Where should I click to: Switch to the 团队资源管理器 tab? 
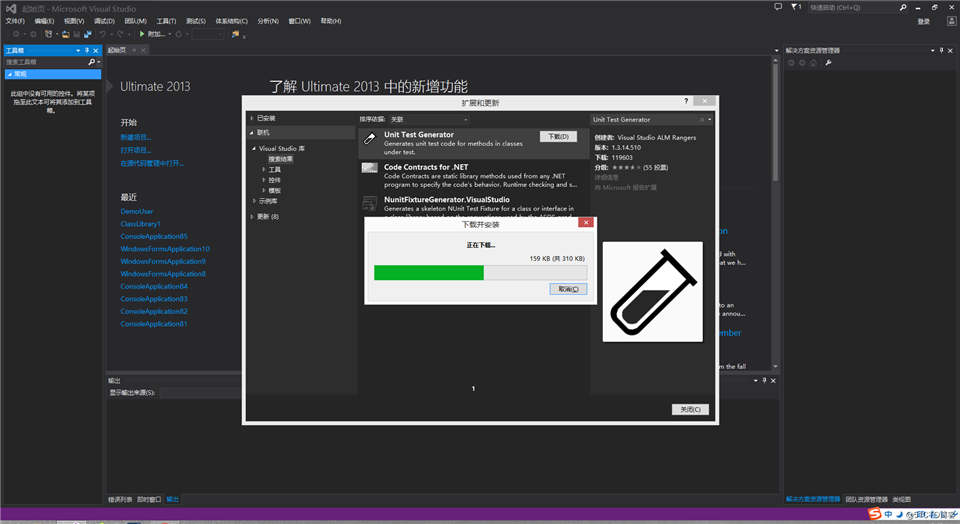[x=866, y=500]
